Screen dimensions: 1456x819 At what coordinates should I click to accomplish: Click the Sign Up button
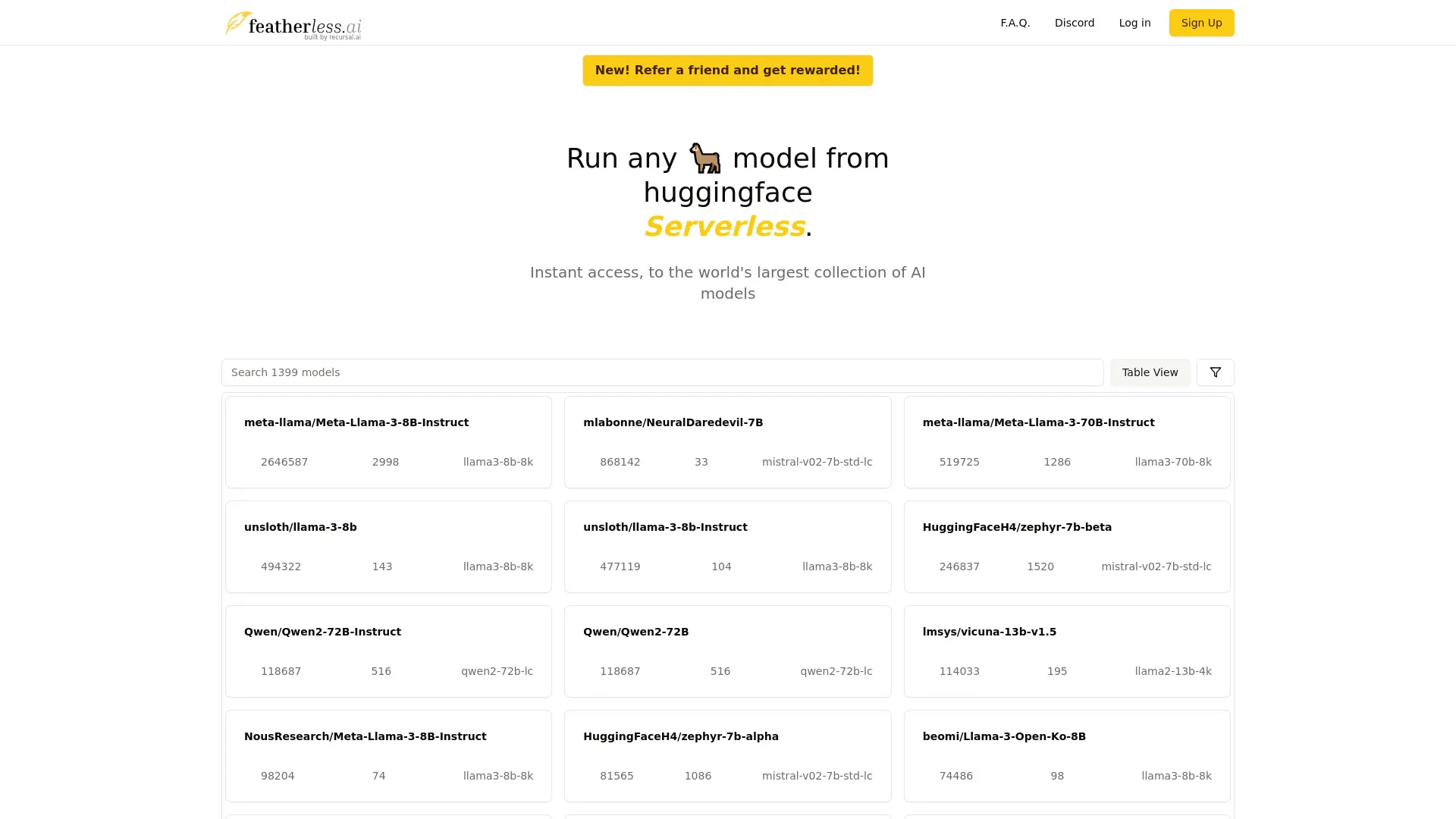(x=1201, y=23)
